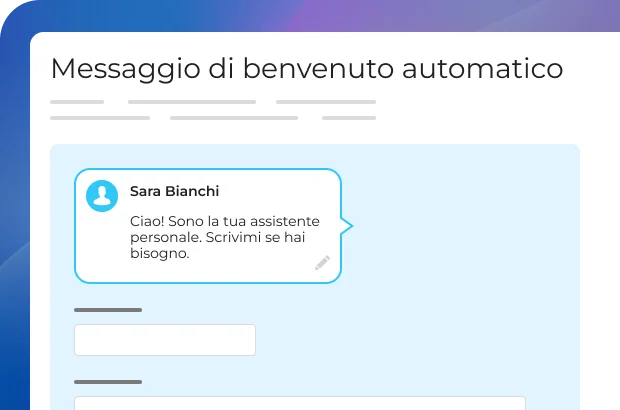Focus the short input field below the bubble
Image resolution: width=620 pixels, height=410 pixels.
[165, 340]
